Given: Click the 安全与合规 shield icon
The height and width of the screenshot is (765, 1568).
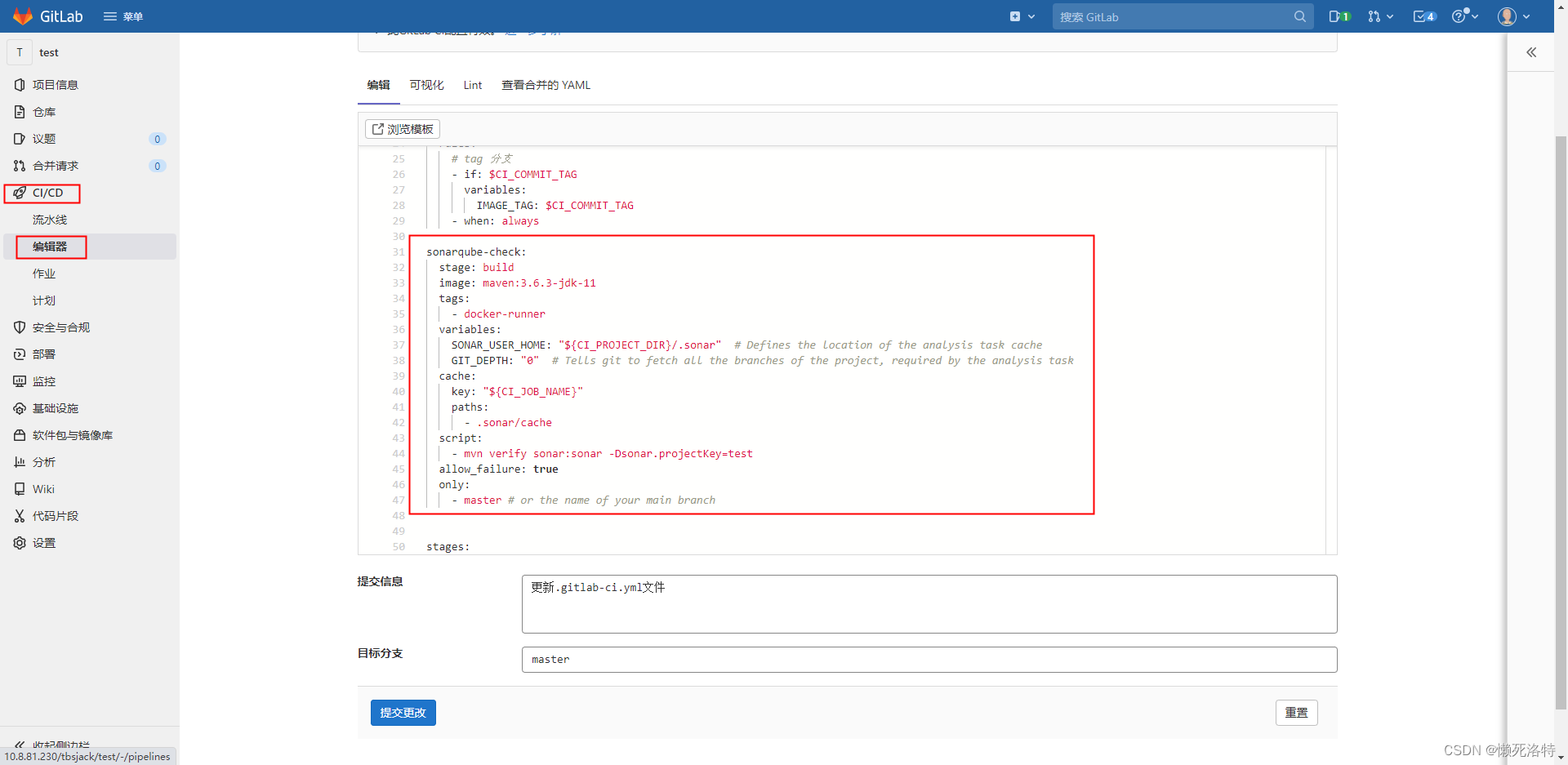Looking at the screenshot, I should [x=20, y=327].
